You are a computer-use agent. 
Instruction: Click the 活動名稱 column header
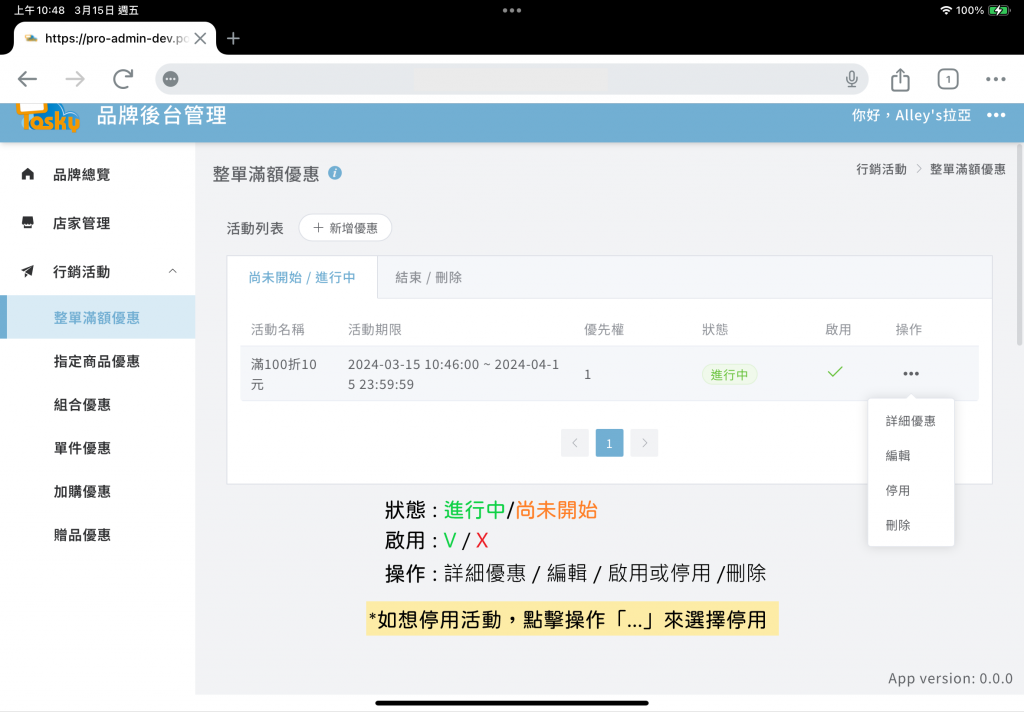278,329
